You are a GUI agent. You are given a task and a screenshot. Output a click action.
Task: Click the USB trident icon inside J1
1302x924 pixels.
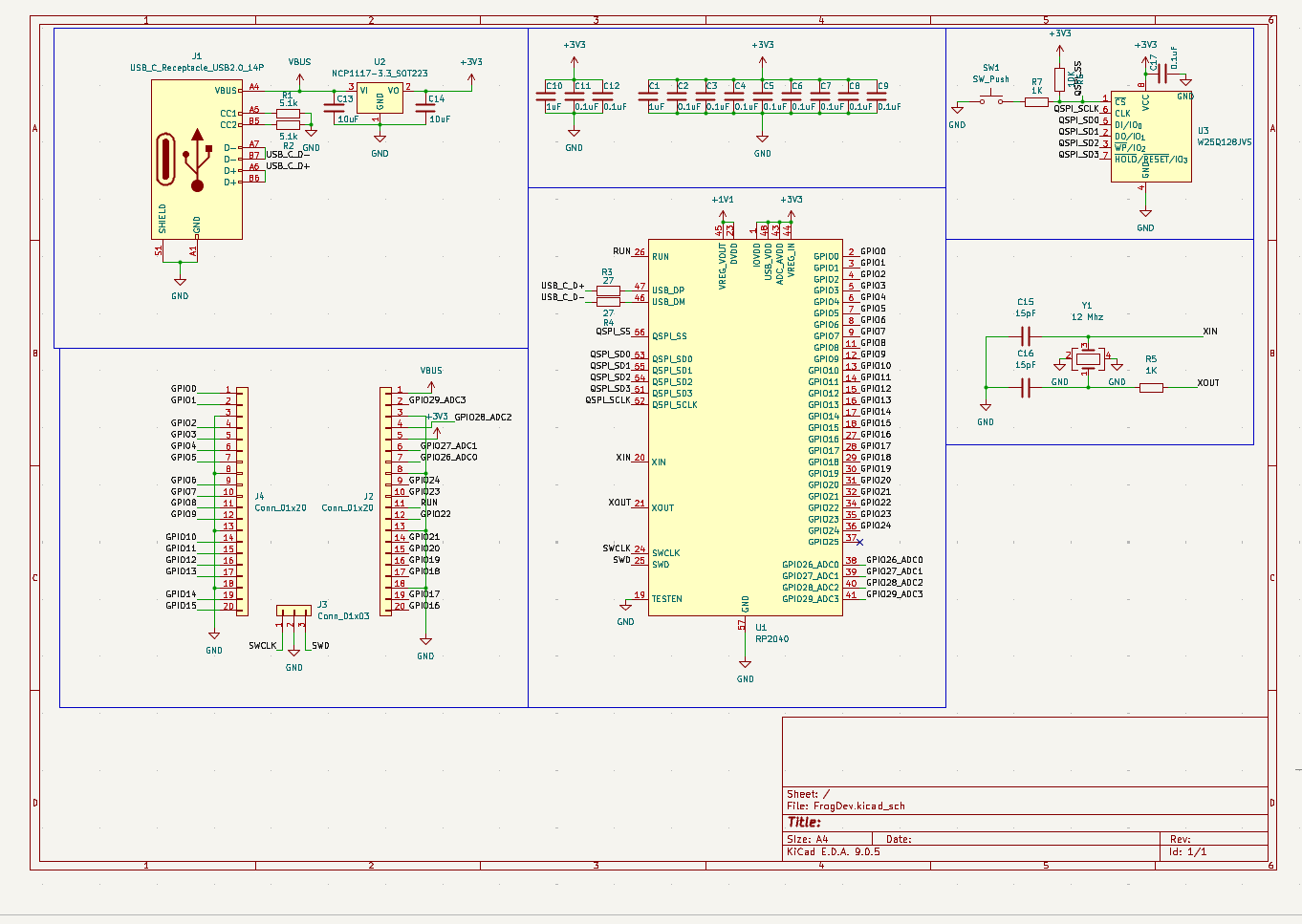(197, 160)
